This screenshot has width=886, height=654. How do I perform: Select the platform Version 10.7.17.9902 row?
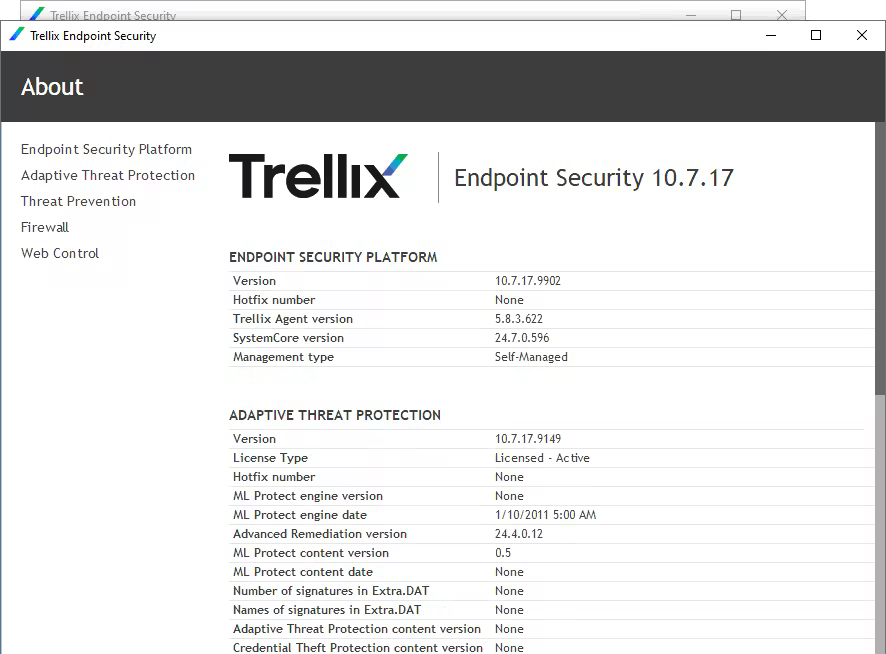point(551,281)
